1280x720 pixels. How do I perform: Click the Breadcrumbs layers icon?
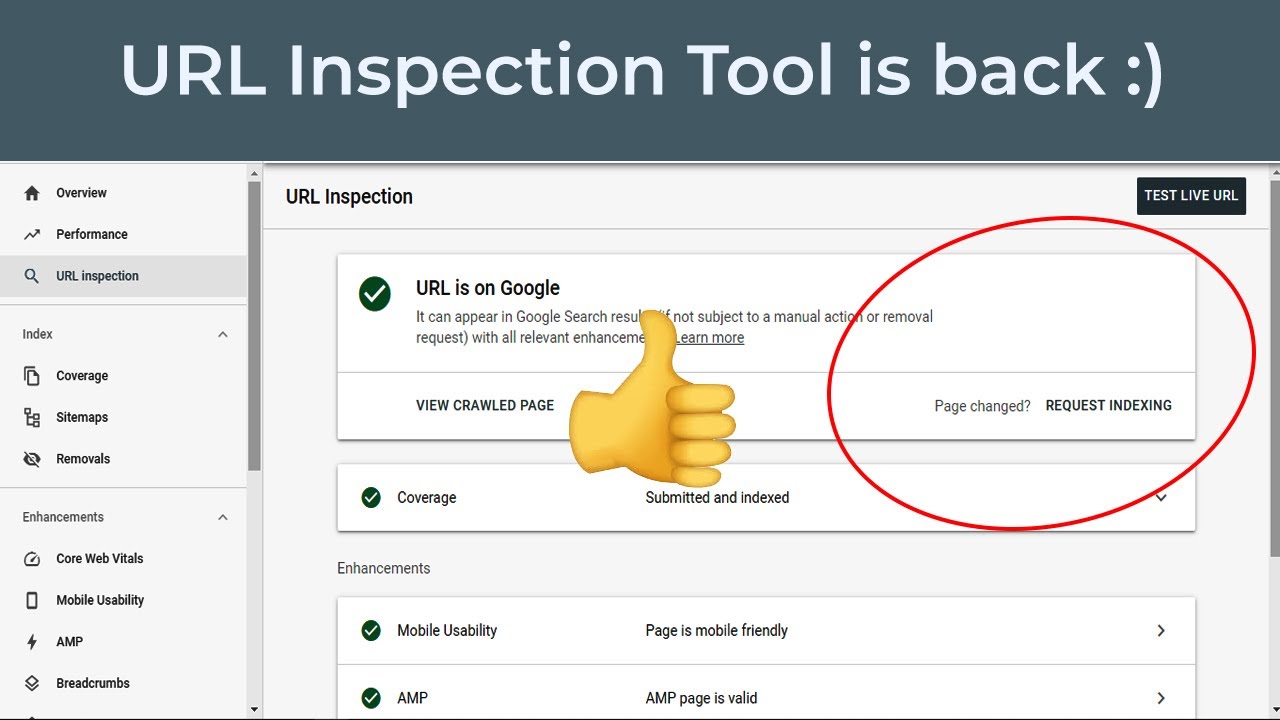pos(32,683)
